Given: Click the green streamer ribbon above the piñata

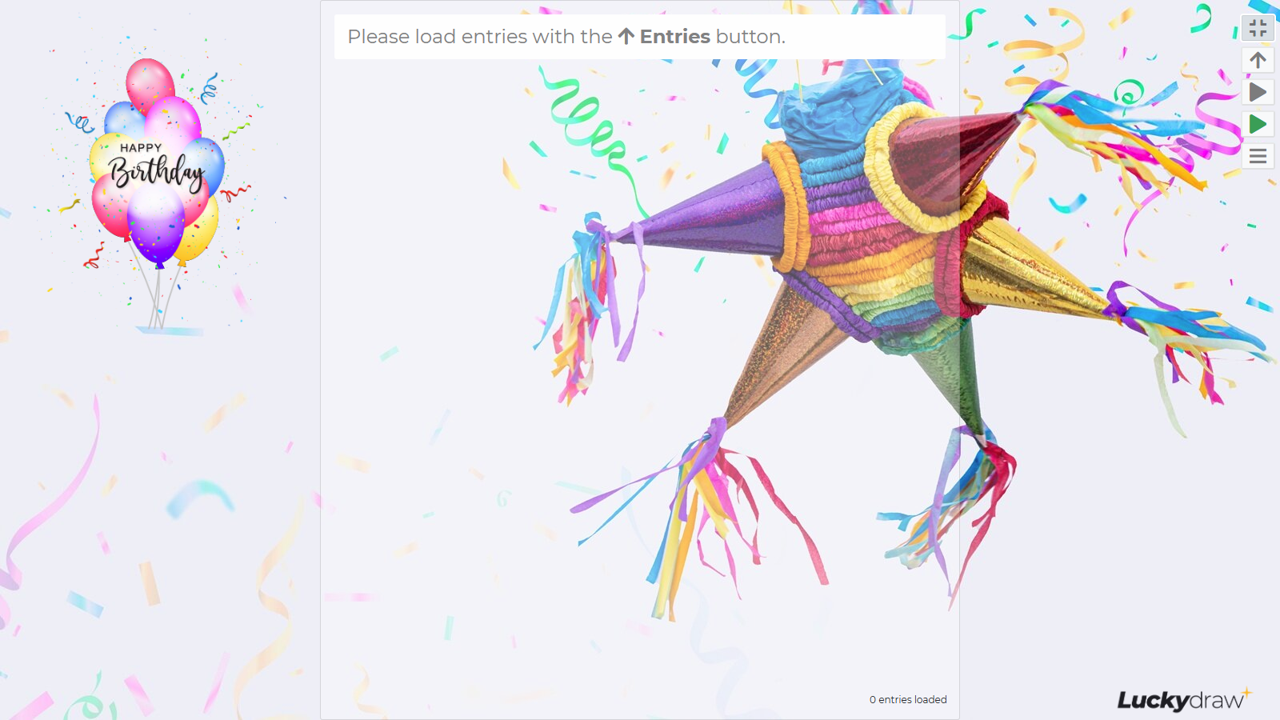Looking at the screenshot, I should [x=590, y=130].
